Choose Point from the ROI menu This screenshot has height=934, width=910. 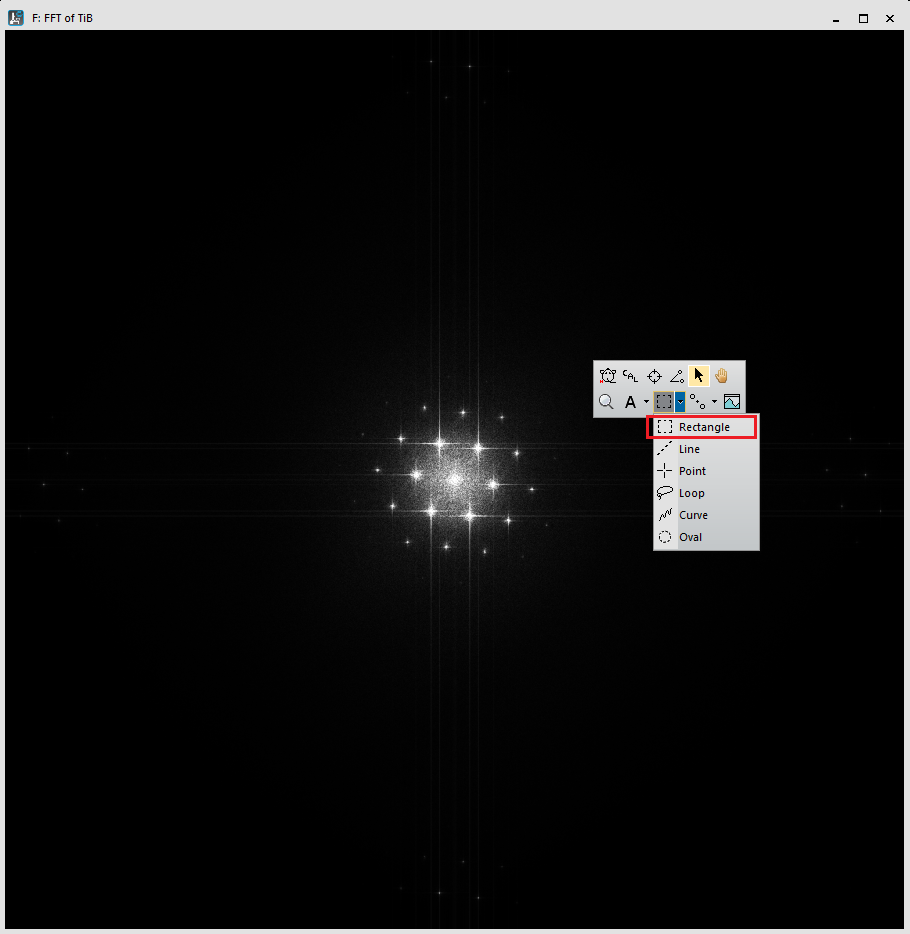coord(706,471)
